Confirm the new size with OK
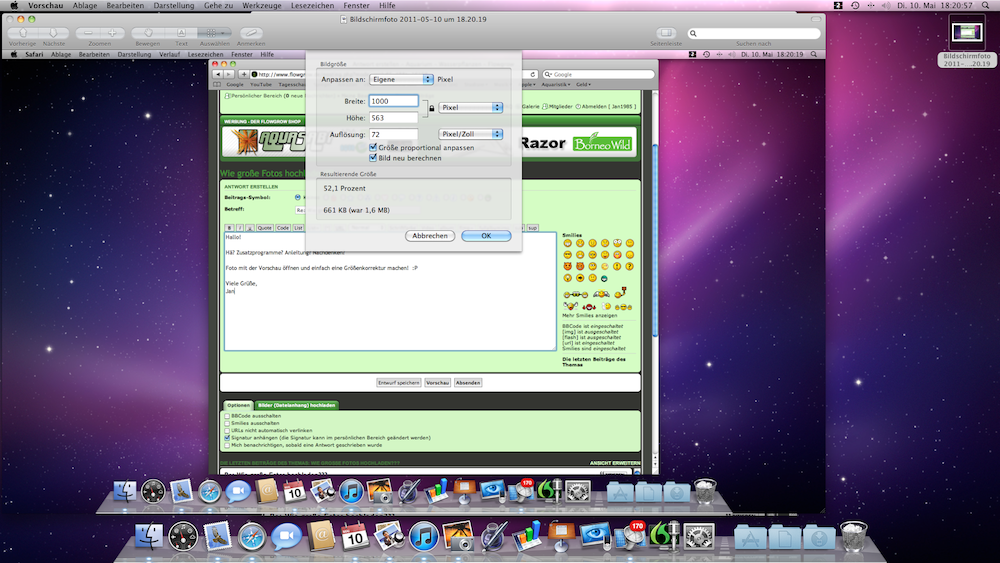 point(486,236)
